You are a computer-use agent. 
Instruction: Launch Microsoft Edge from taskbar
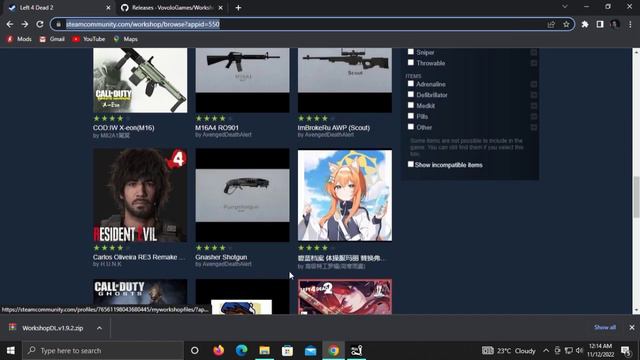pos(241,350)
